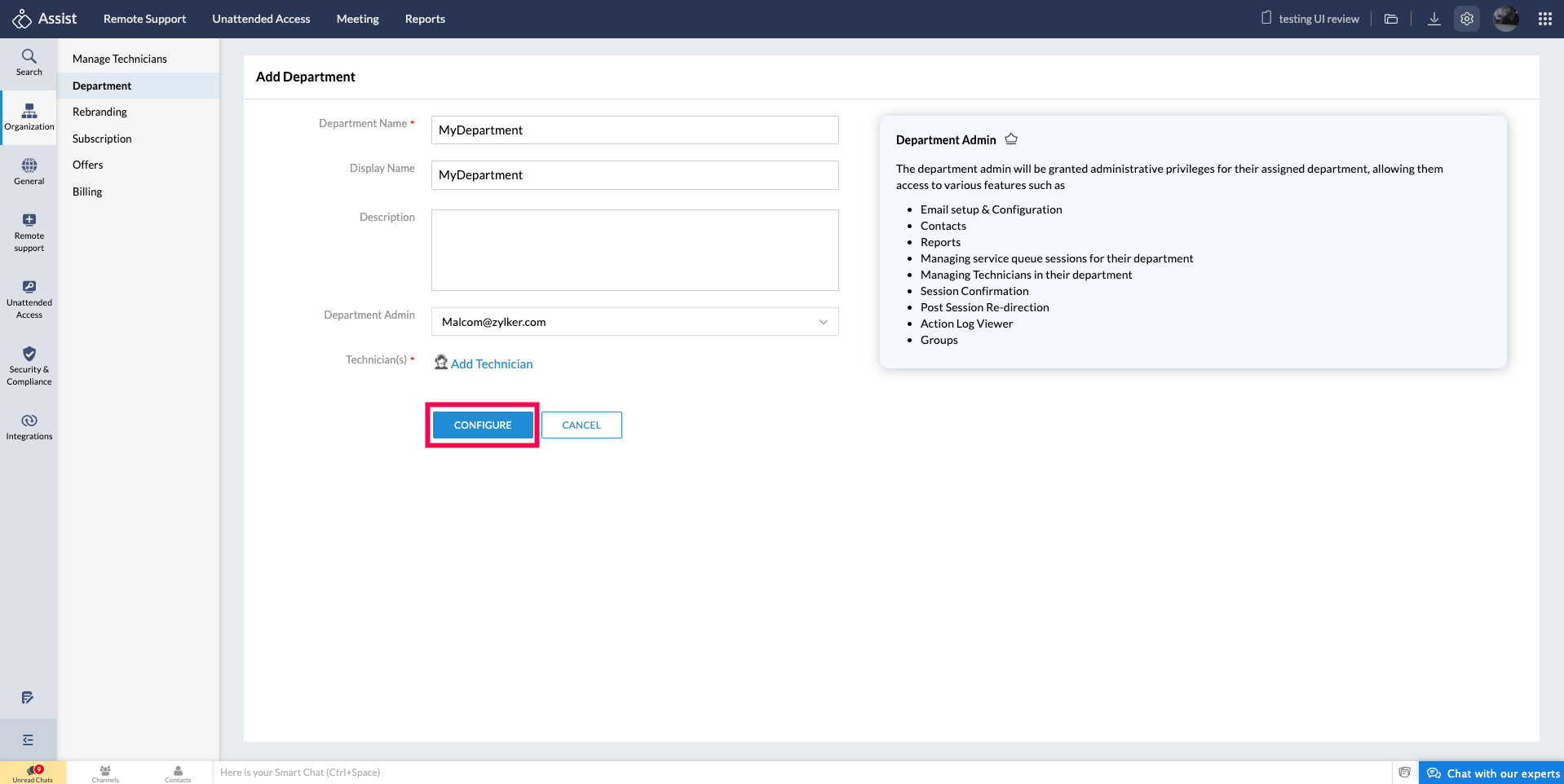Click the CONFIGURE button

483,425
